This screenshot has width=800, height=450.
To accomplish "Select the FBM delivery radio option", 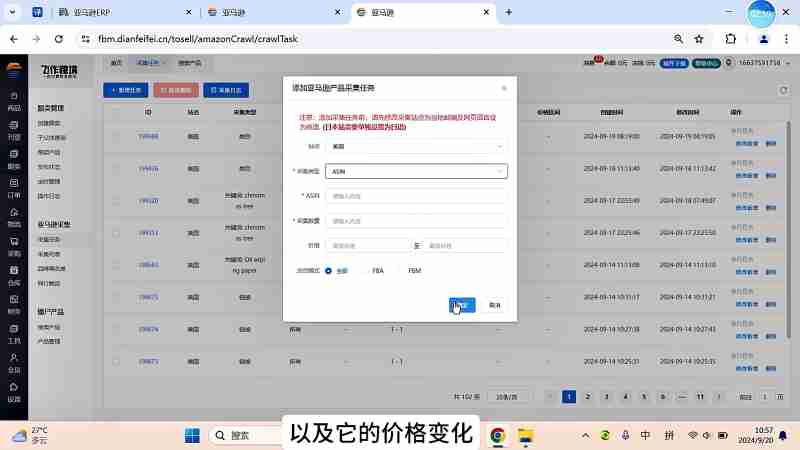I will point(410,271).
